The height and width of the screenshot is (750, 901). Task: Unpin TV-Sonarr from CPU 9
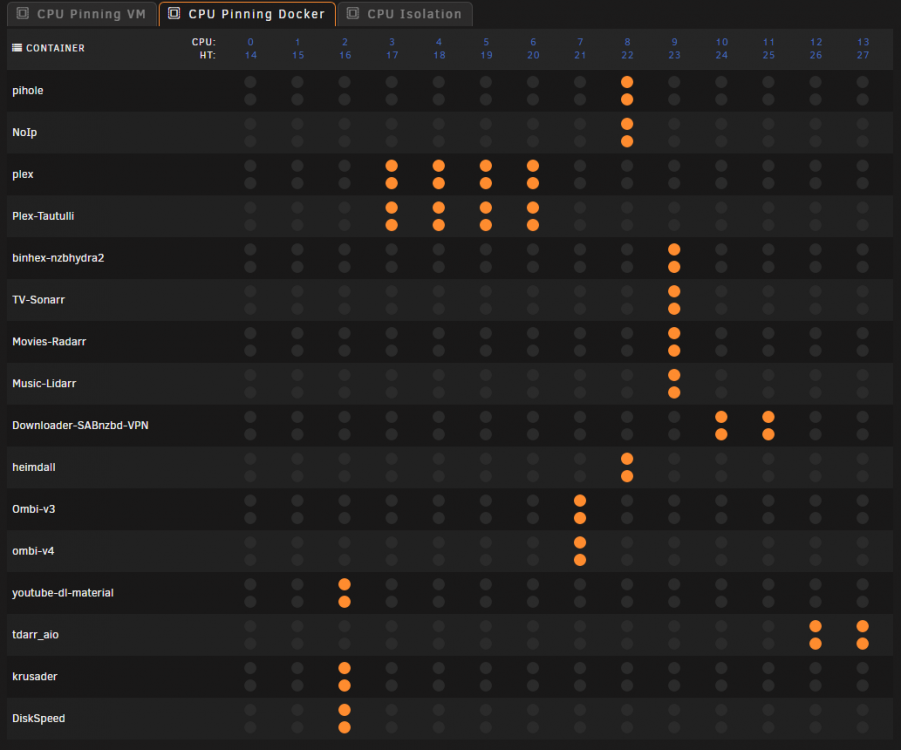click(674, 291)
